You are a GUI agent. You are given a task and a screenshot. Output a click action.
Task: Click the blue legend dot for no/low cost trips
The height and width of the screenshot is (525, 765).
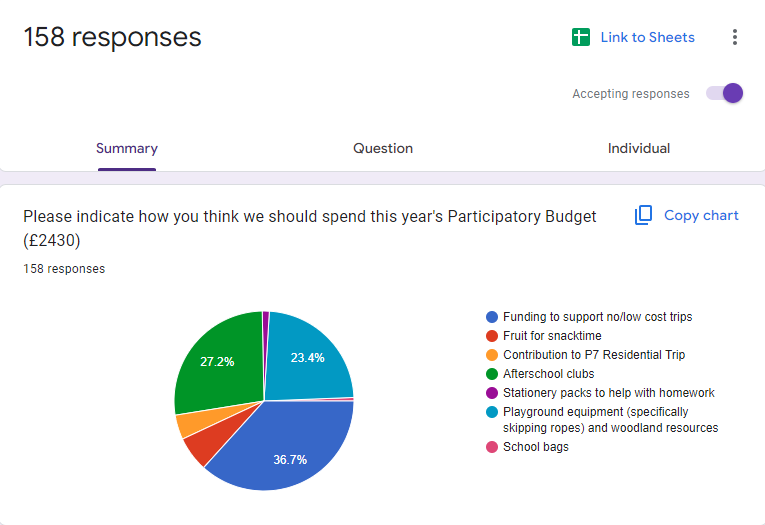pyautogui.click(x=491, y=317)
